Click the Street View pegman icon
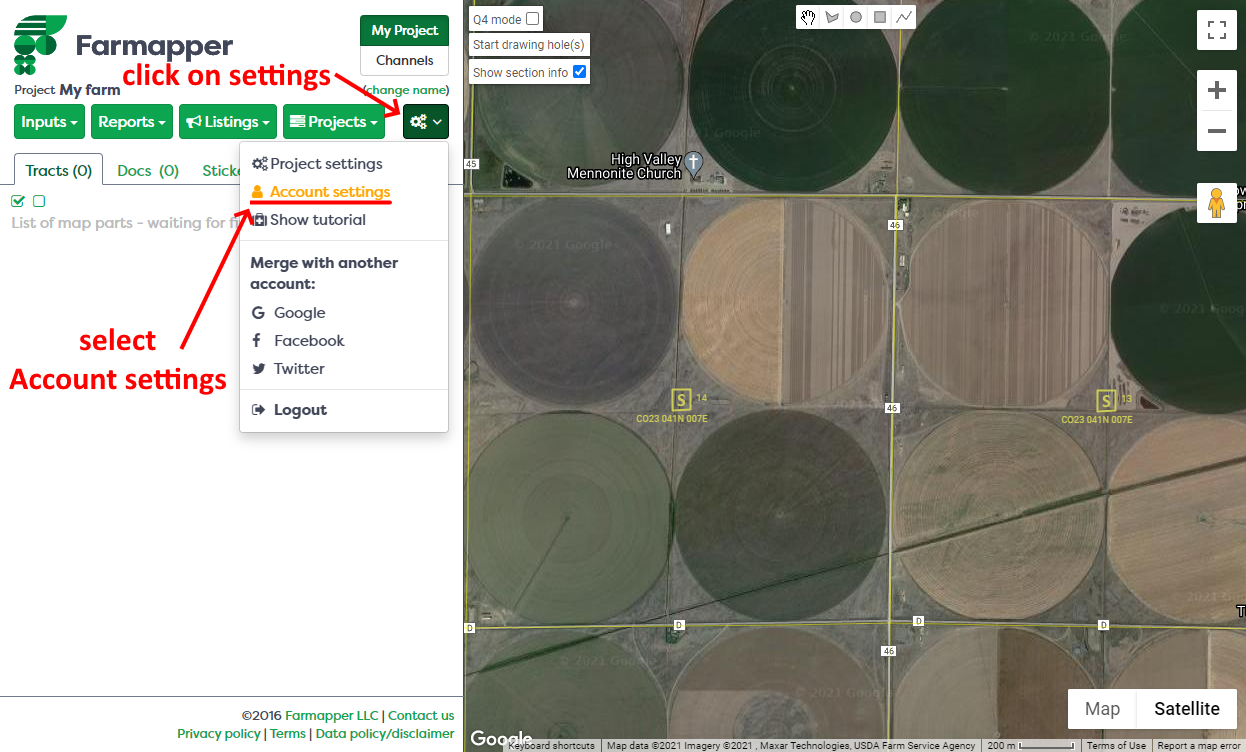The width and height of the screenshot is (1246, 752). [1217, 202]
